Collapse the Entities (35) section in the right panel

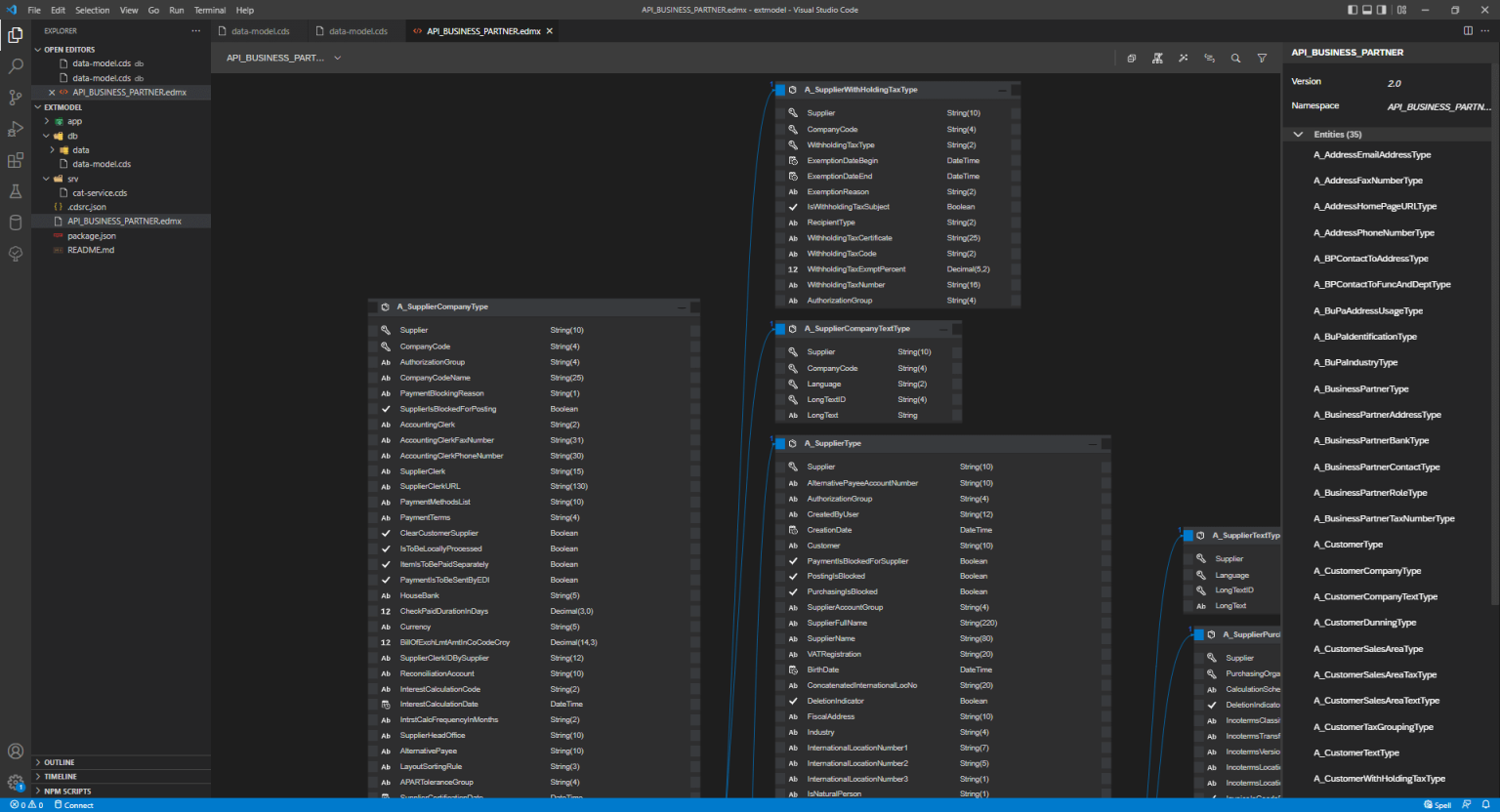coord(1298,134)
